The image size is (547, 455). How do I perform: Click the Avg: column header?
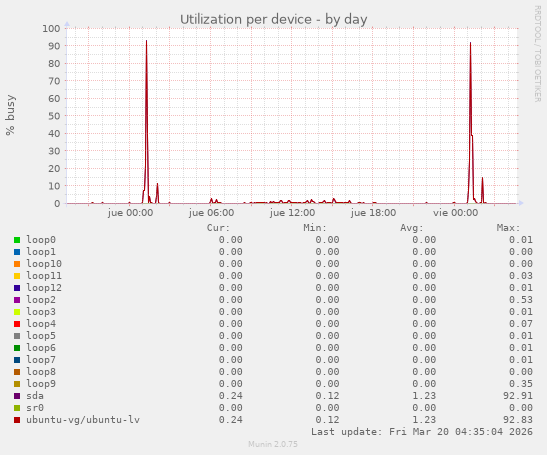[x=412, y=228]
